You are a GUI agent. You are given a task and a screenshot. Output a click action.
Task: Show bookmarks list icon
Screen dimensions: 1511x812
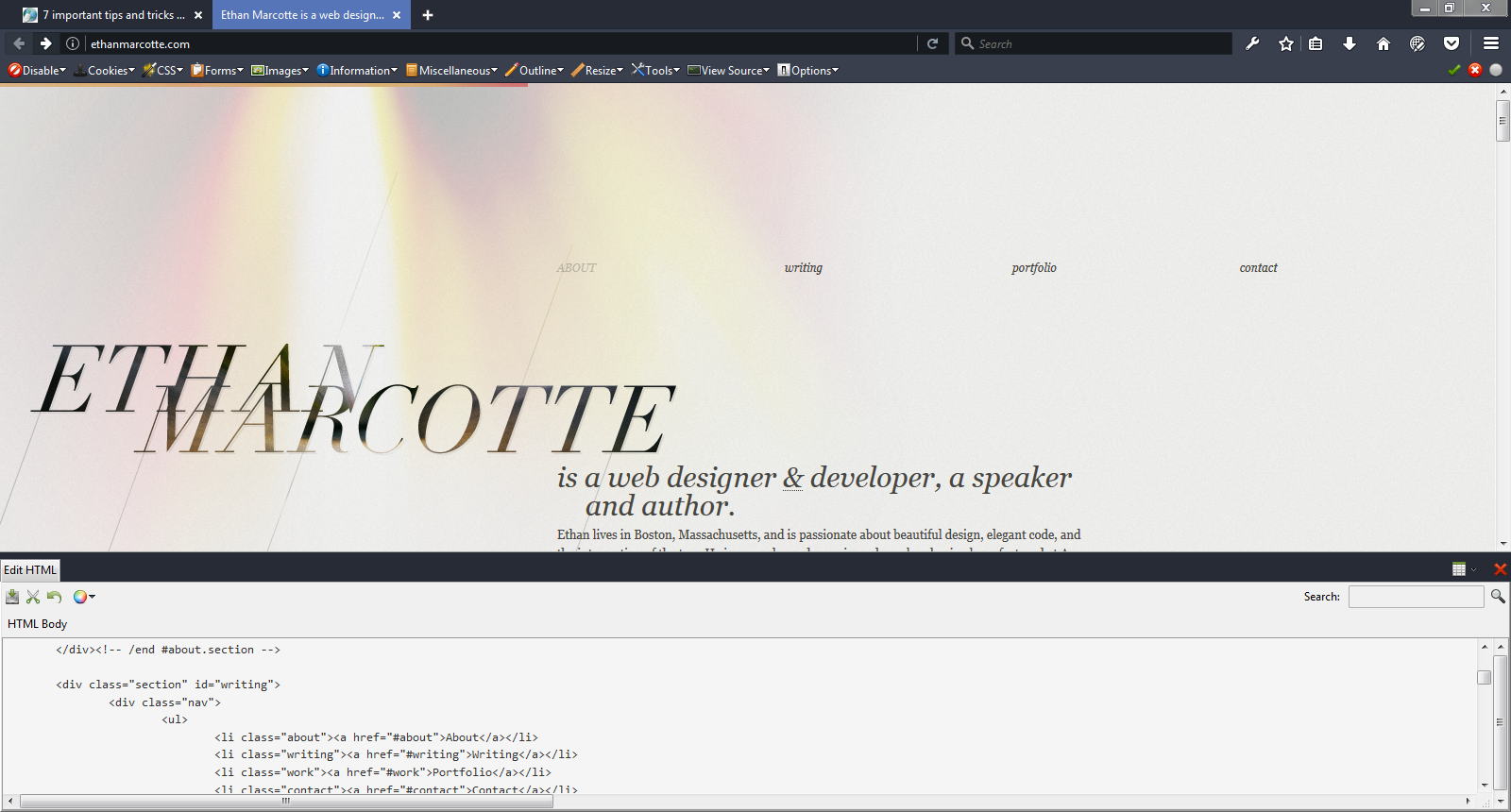pyautogui.click(x=1316, y=43)
